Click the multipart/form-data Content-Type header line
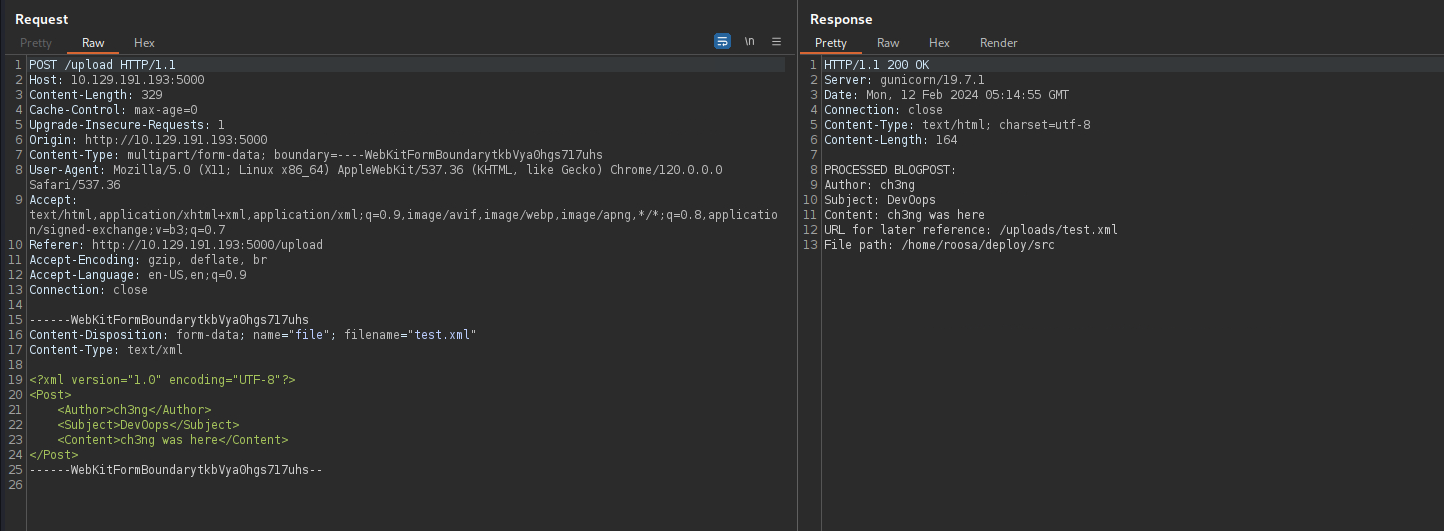This screenshot has width=1444, height=531. [x=316, y=155]
